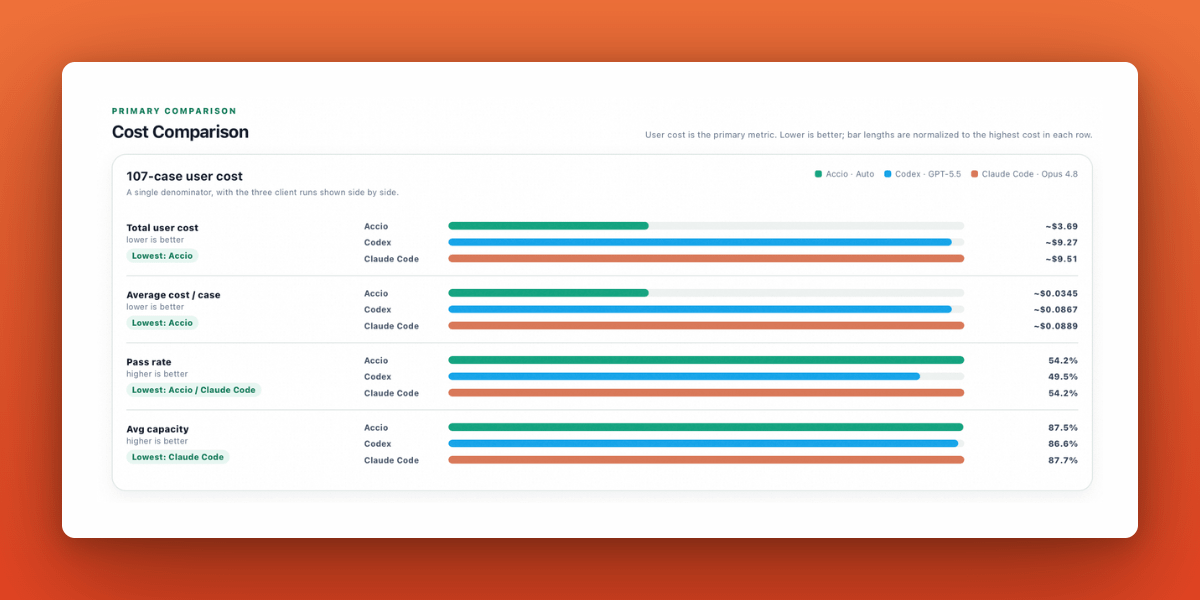The width and height of the screenshot is (1200, 600).
Task: Click the "A single denominator" subtitle text
Action: click(x=262, y=192)
